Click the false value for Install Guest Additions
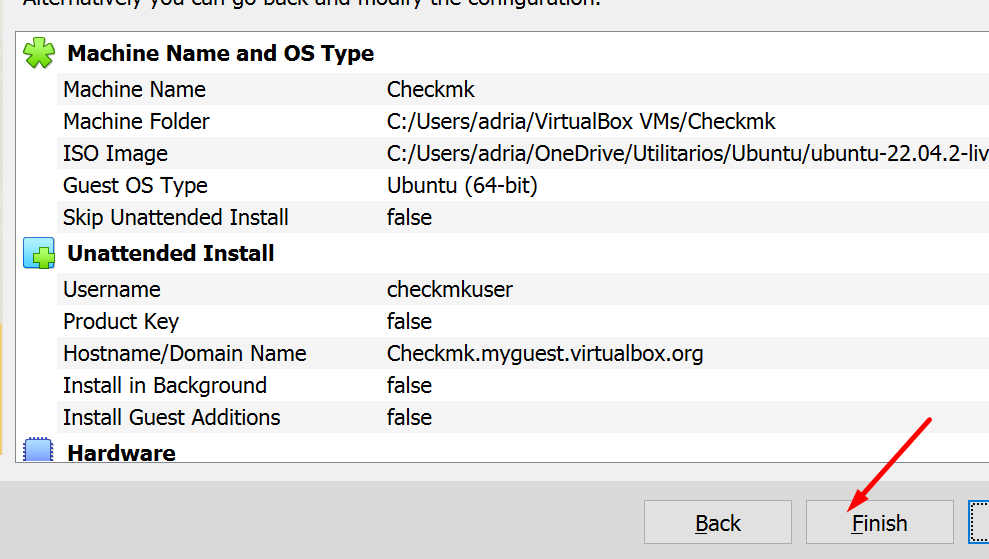This screenshot has width=989, height=559. click(409, 417)
